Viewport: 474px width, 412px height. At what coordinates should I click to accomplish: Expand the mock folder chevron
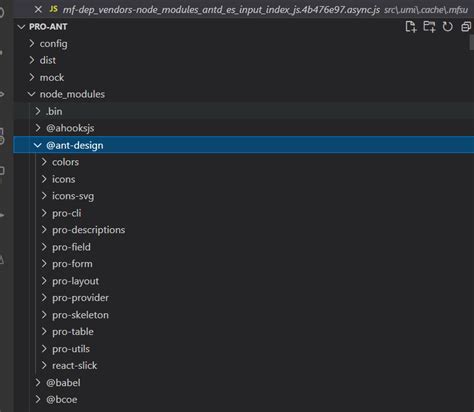click(x=32, y=77)
